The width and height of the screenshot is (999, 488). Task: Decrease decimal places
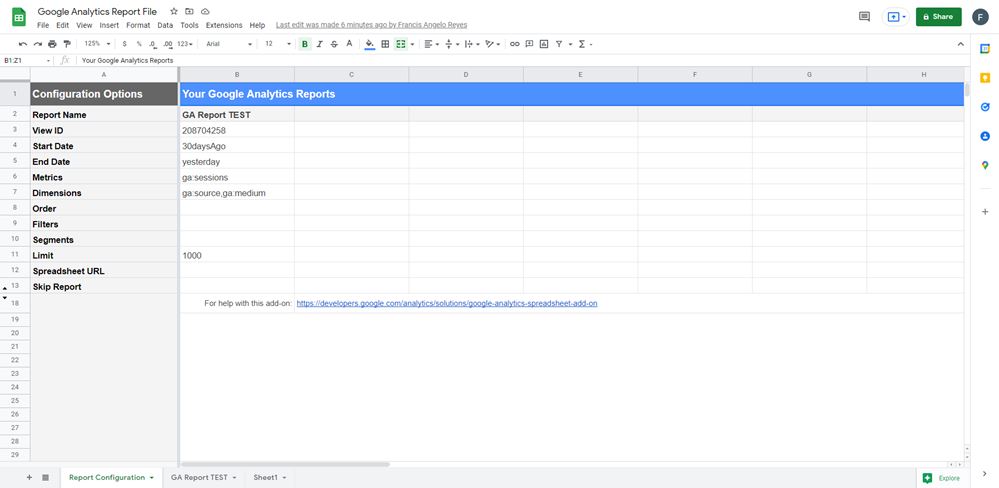[x=153, y=44]
